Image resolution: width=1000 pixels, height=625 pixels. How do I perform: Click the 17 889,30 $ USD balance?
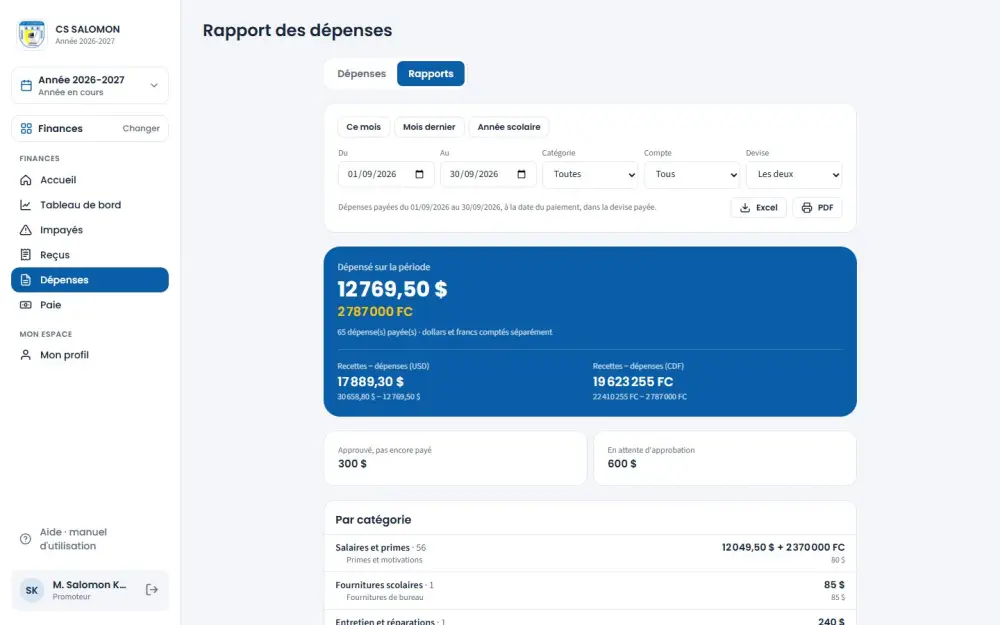tap(371, 381)
